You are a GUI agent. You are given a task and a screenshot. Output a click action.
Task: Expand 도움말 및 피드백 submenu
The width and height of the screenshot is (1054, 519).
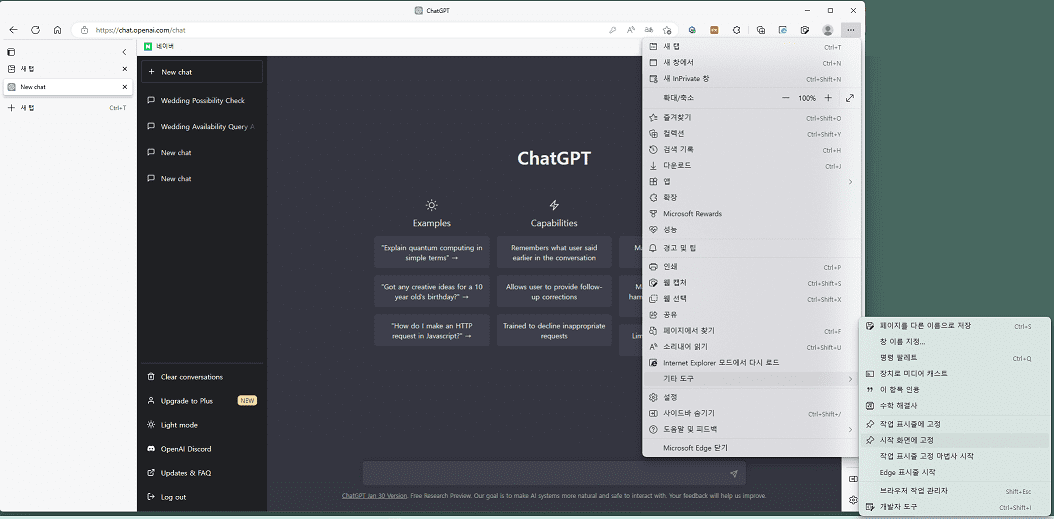click(751, 429)
